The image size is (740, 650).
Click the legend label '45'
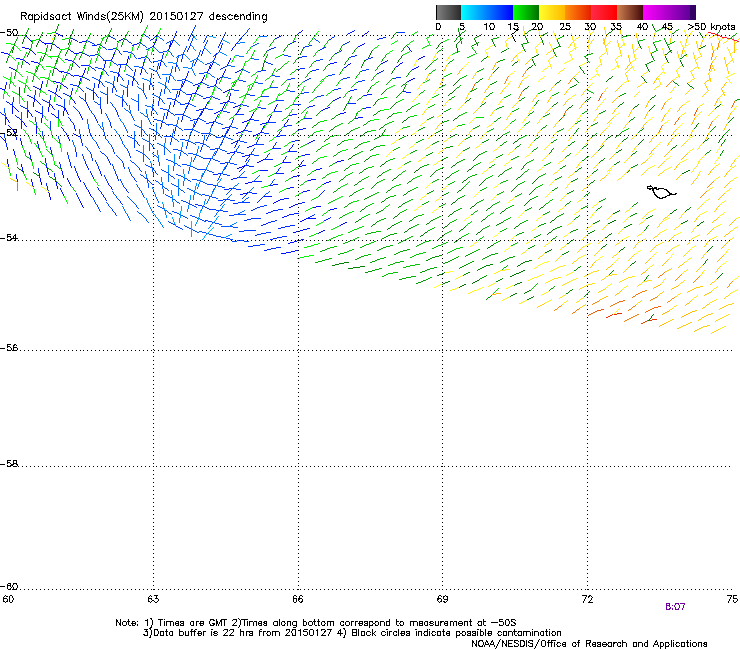click(x=667, y=27)
